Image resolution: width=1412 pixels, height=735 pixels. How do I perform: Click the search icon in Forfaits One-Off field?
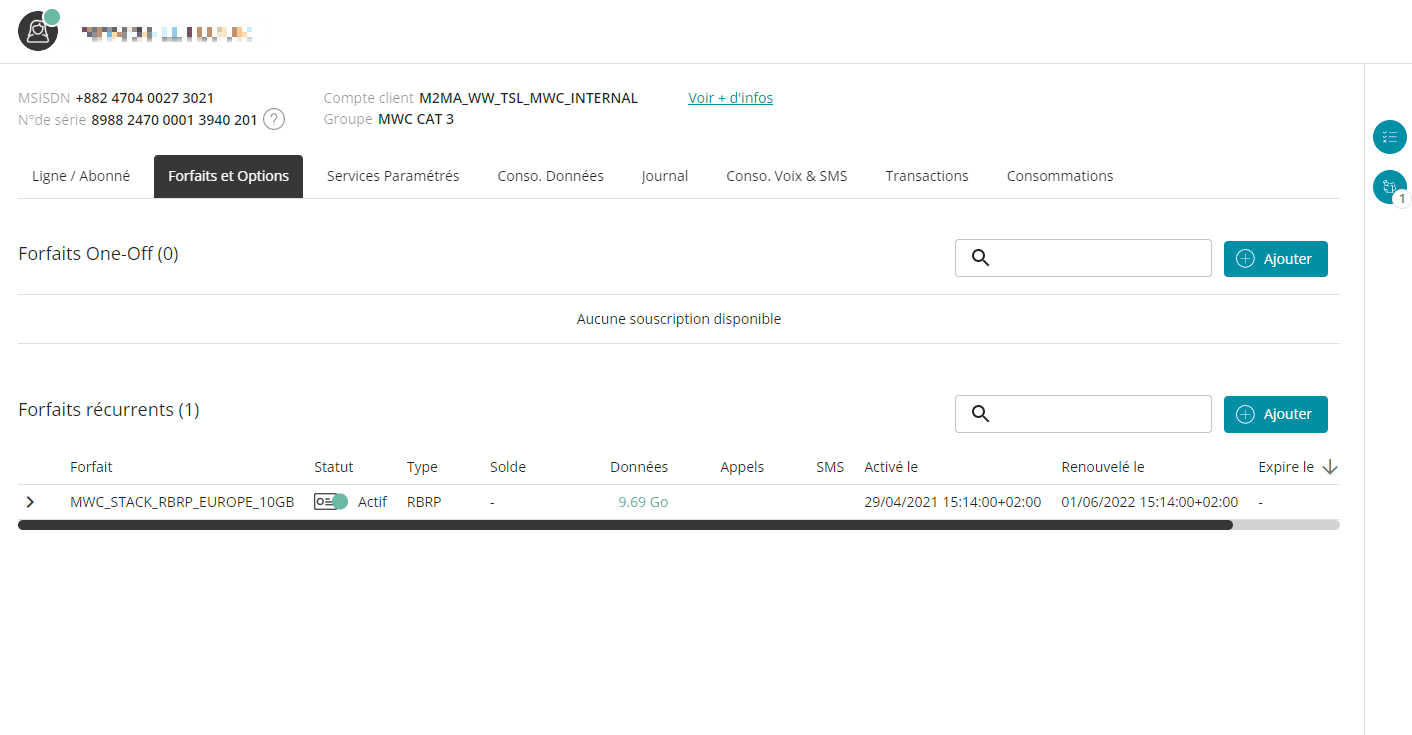980,258
